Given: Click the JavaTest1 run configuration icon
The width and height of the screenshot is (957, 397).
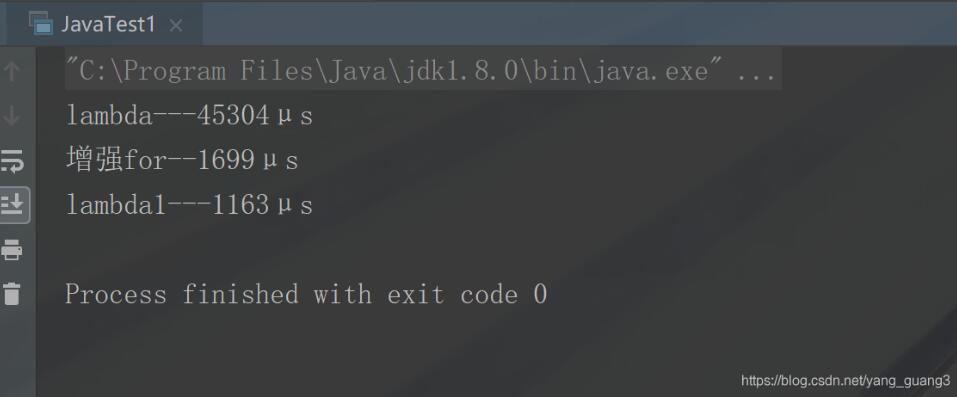Looking at the screenshot, I should click(x=41, y=24).
